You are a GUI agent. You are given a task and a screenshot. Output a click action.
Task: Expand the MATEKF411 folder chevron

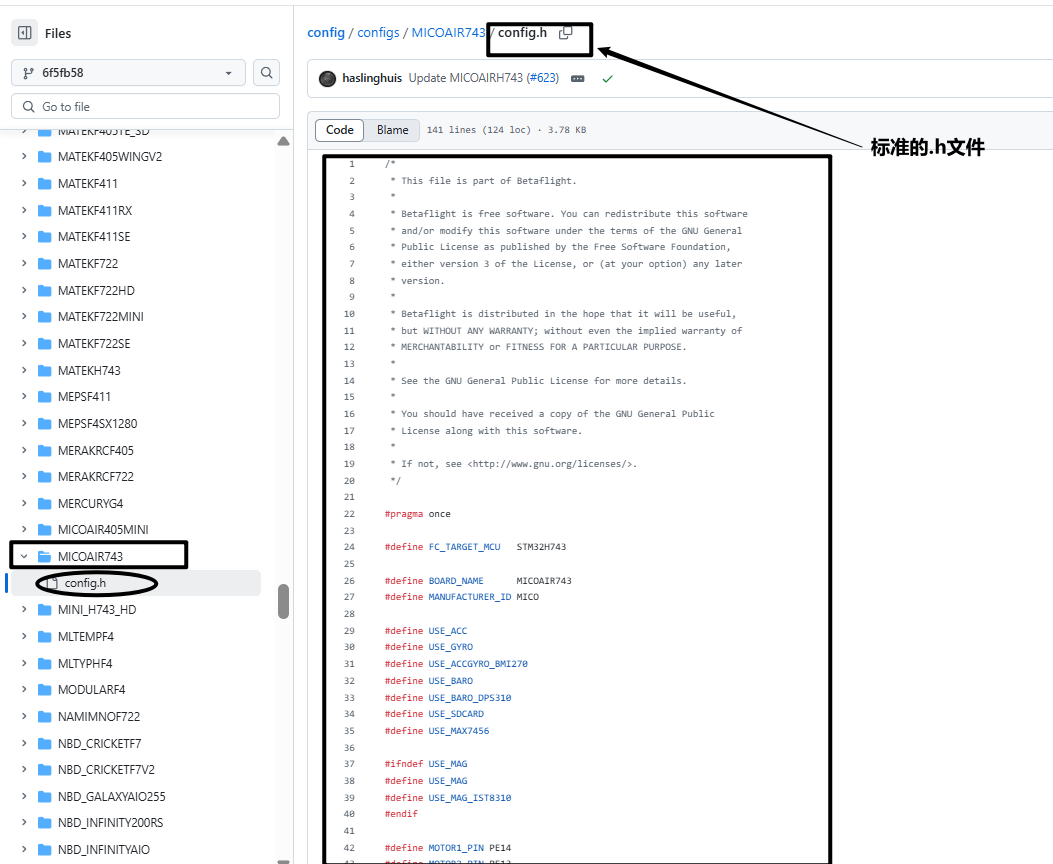point(24,184)
